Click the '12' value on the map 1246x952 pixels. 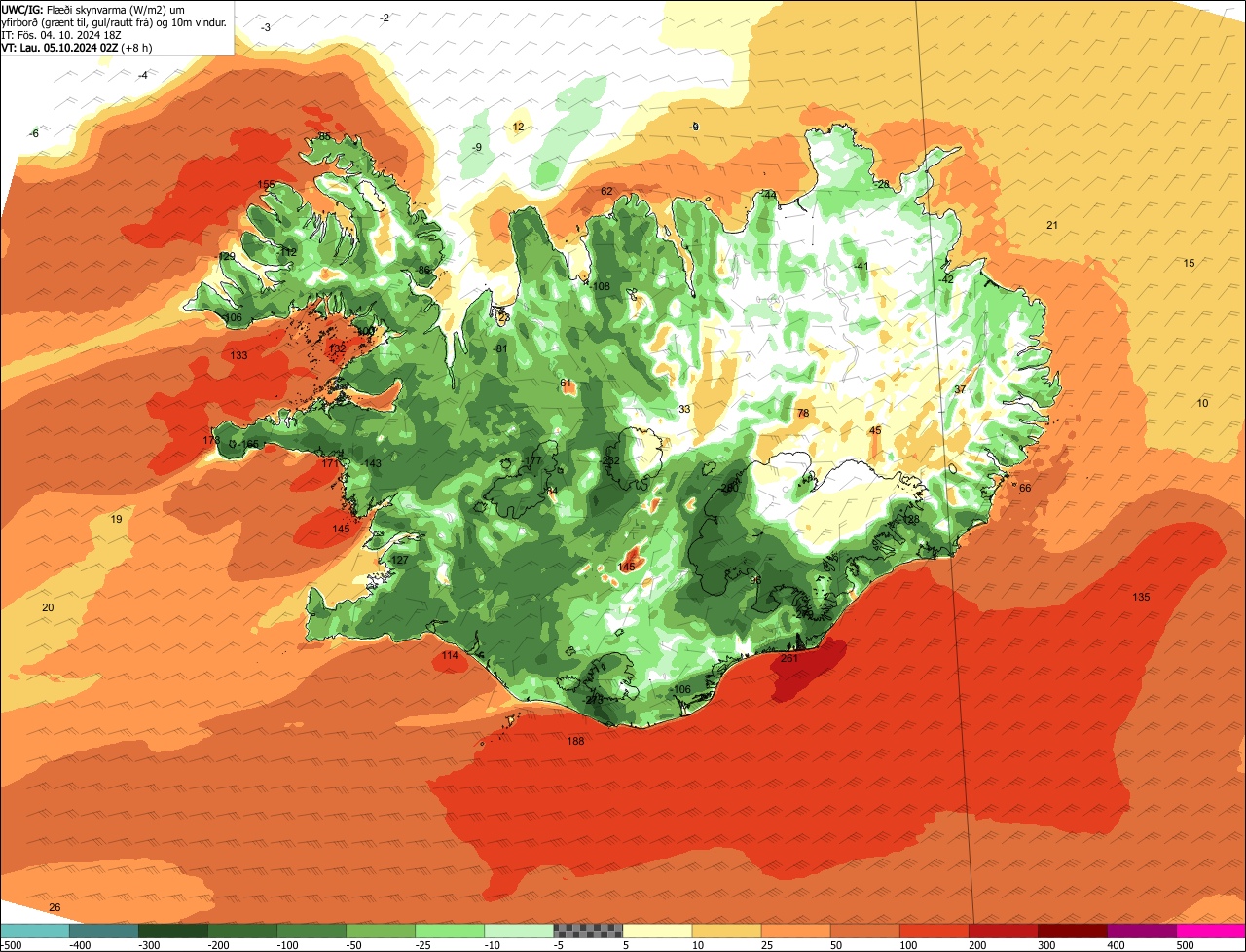[518, 128]
